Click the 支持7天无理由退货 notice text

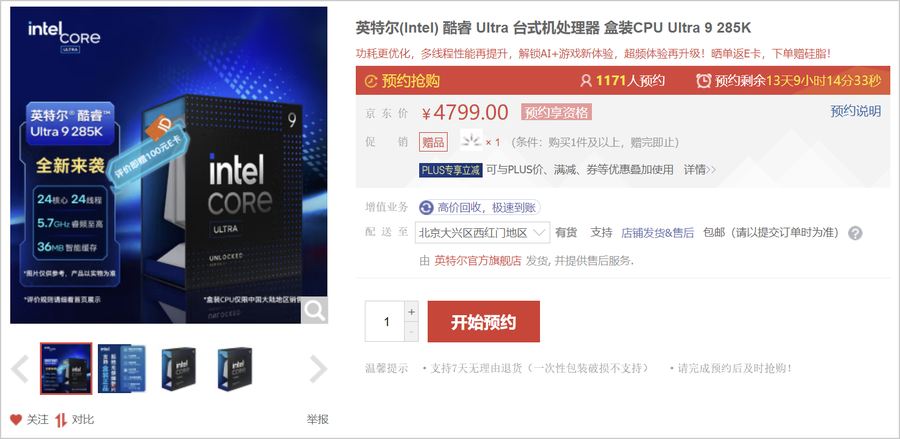point(540,368)
